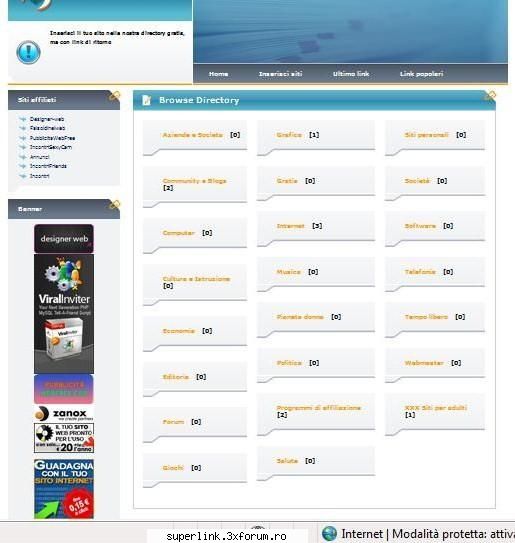The width and height of the screenshot is (515, 543).
Task: Browse the Computer category
Action: point(179,233)
